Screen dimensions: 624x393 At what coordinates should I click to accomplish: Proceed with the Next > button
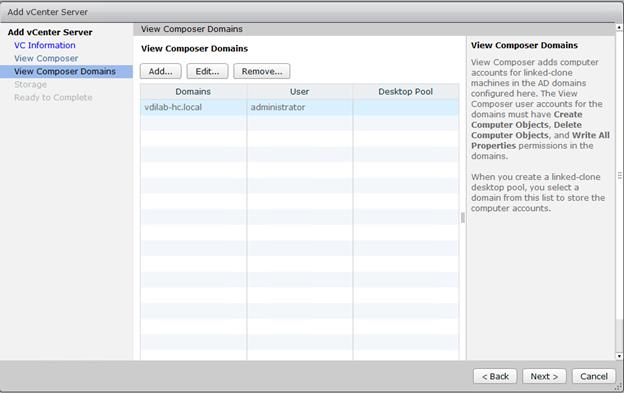(x=544, y=376)
